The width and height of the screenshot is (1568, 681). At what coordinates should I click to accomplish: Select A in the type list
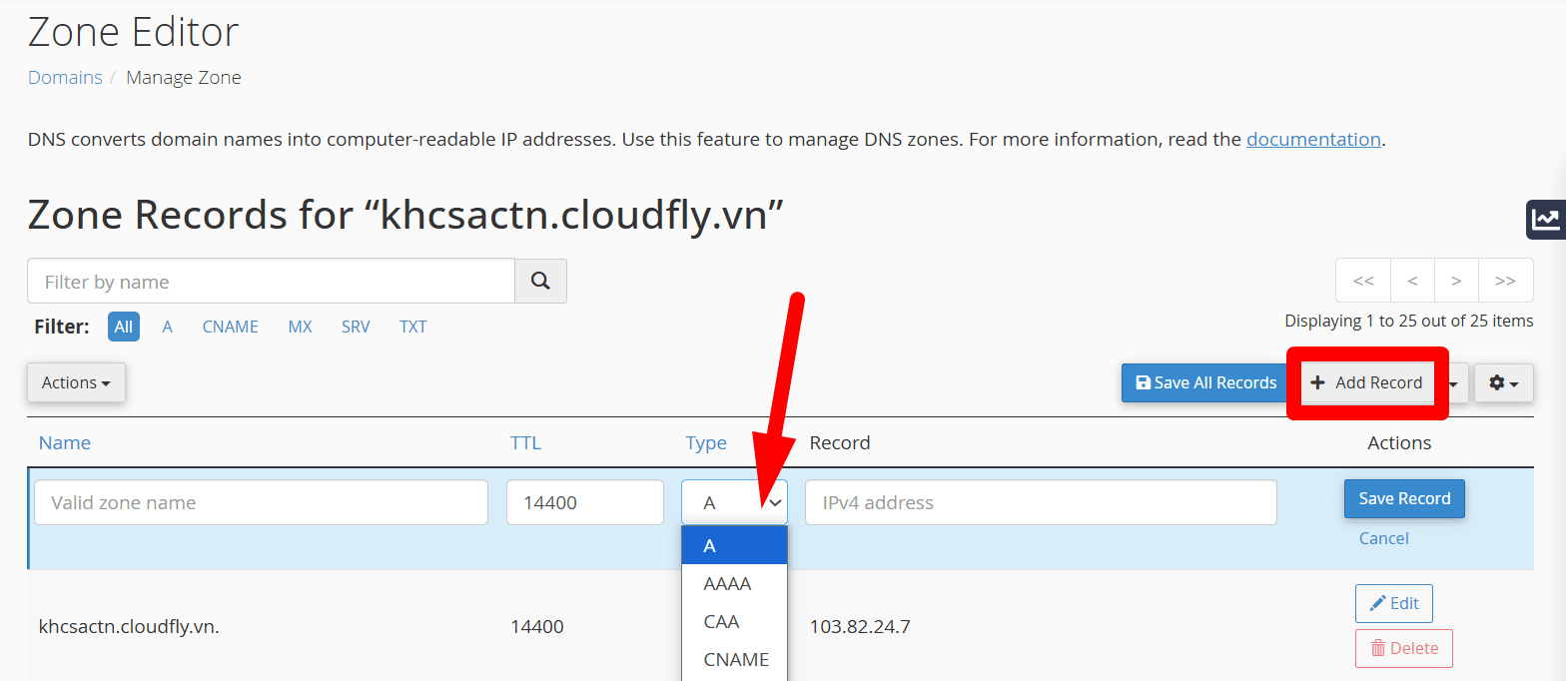(x=734, y=545)
